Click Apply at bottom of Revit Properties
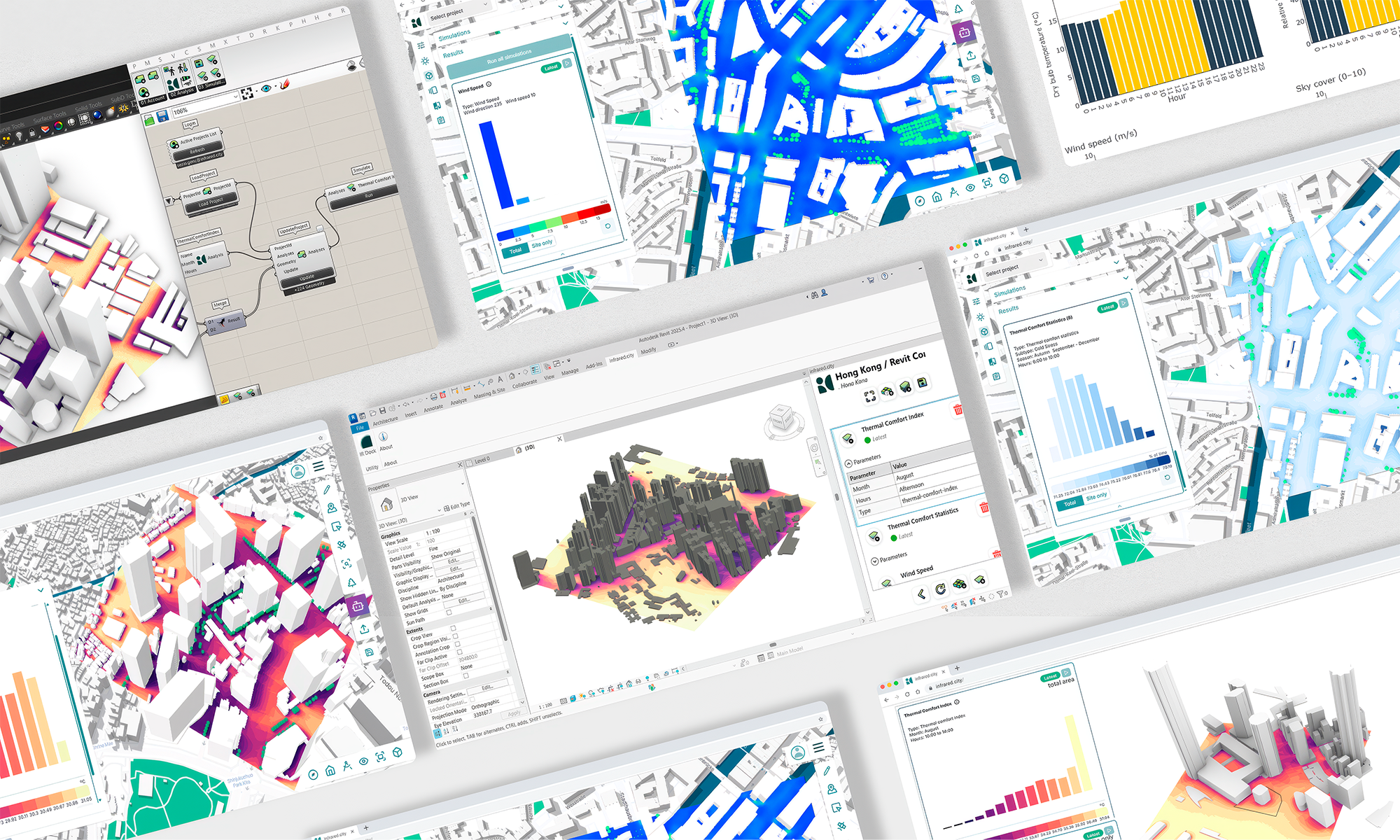 click(514, 713)
